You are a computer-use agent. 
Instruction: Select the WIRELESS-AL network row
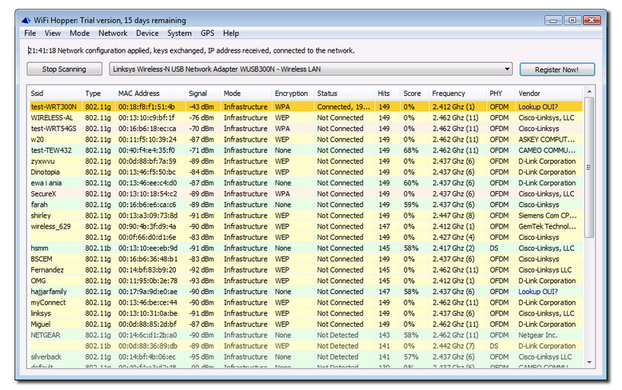306,118
